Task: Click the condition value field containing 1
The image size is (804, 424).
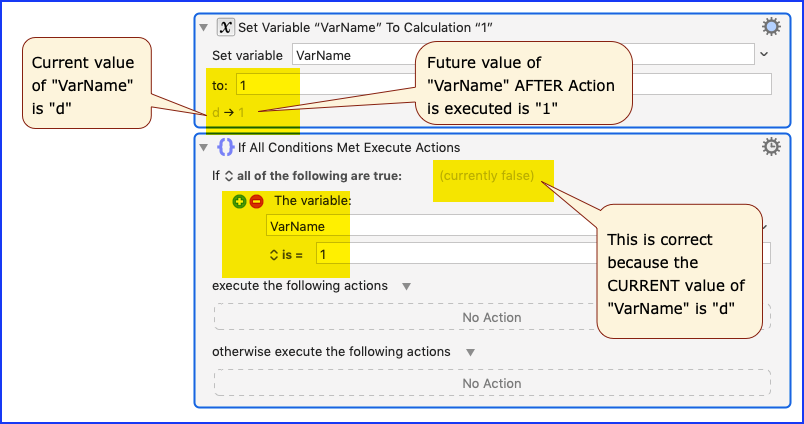Action: pos(543,254)
